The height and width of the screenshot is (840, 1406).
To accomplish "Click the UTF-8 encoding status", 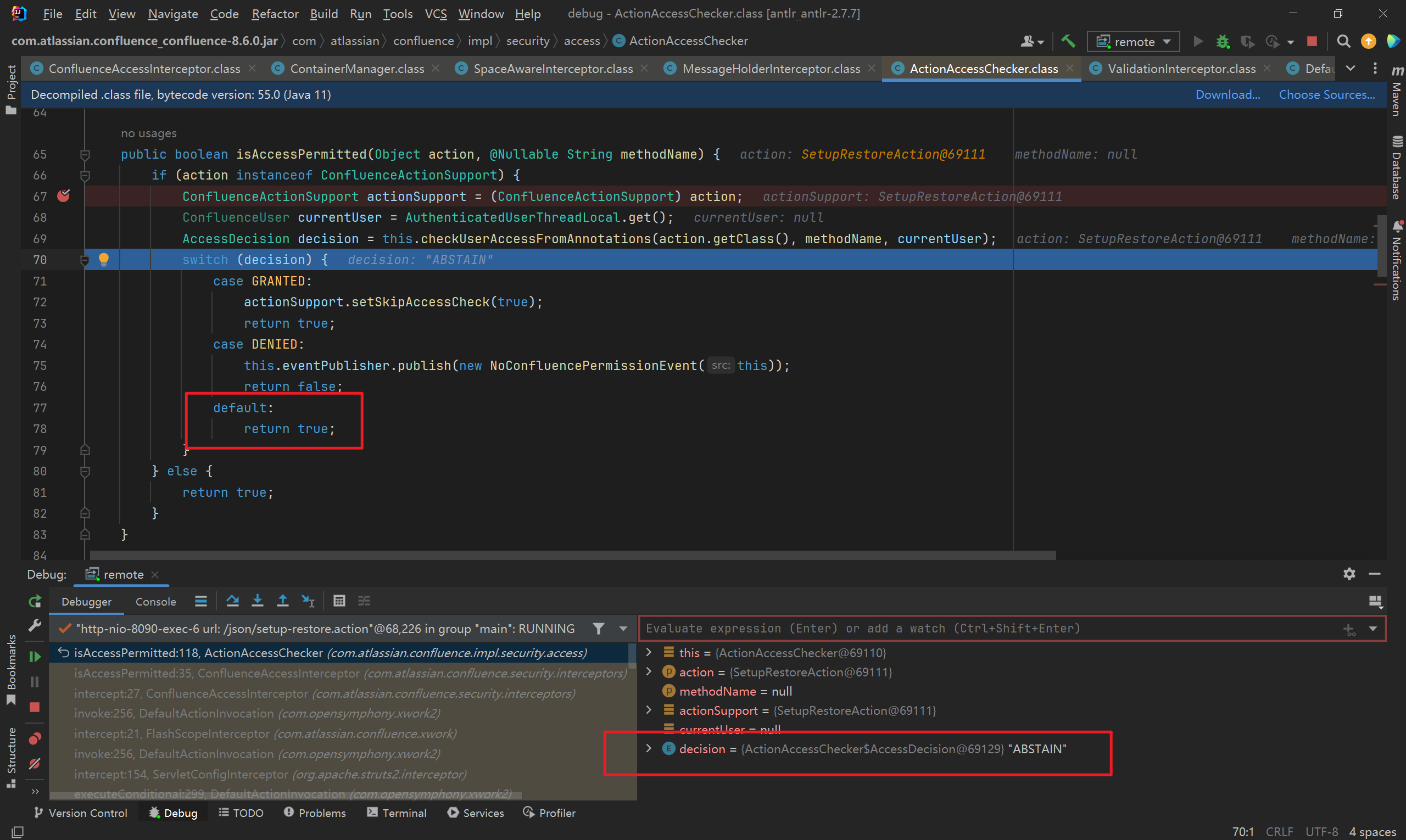I will tap(1321, 832).
